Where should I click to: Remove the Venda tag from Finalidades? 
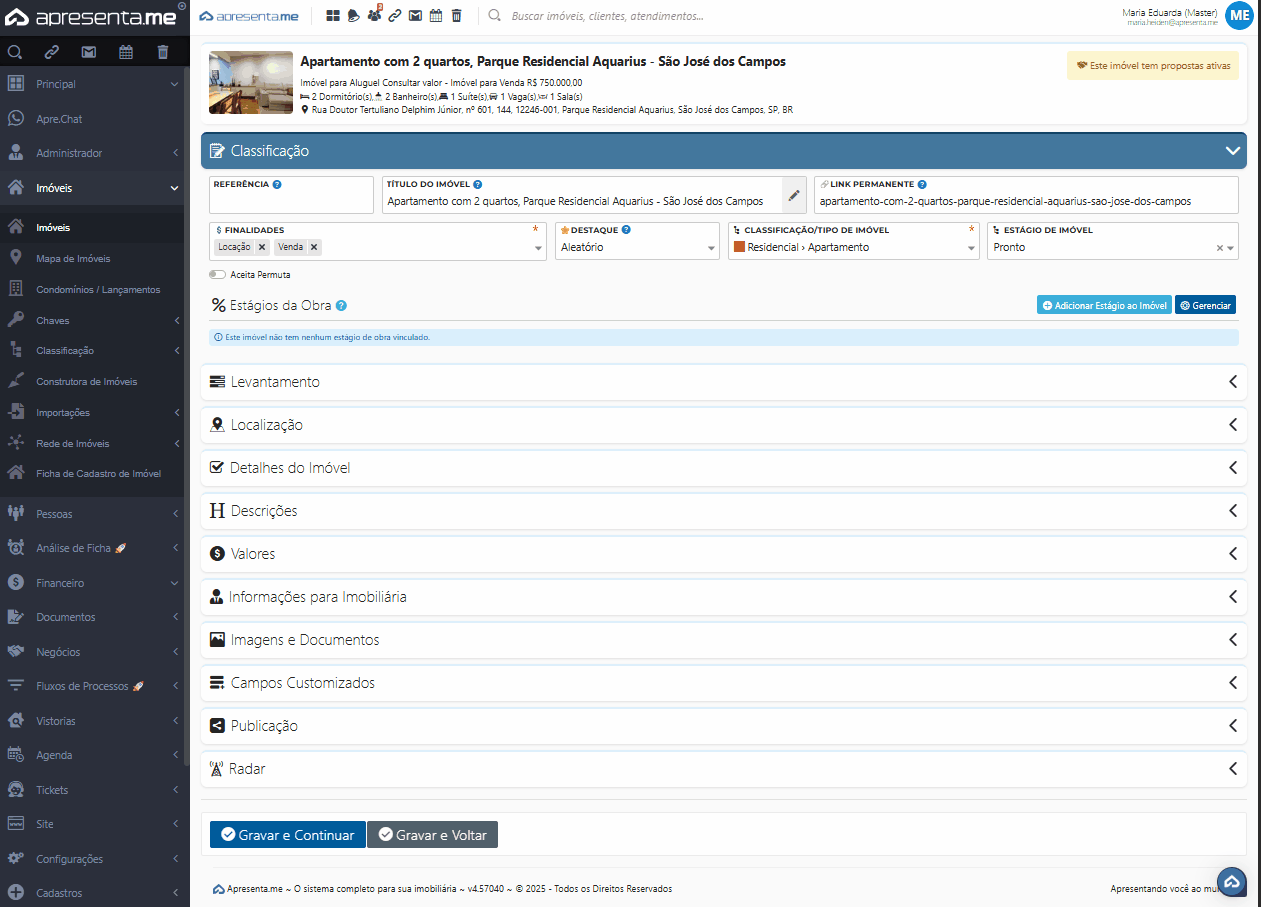(314, 247)
